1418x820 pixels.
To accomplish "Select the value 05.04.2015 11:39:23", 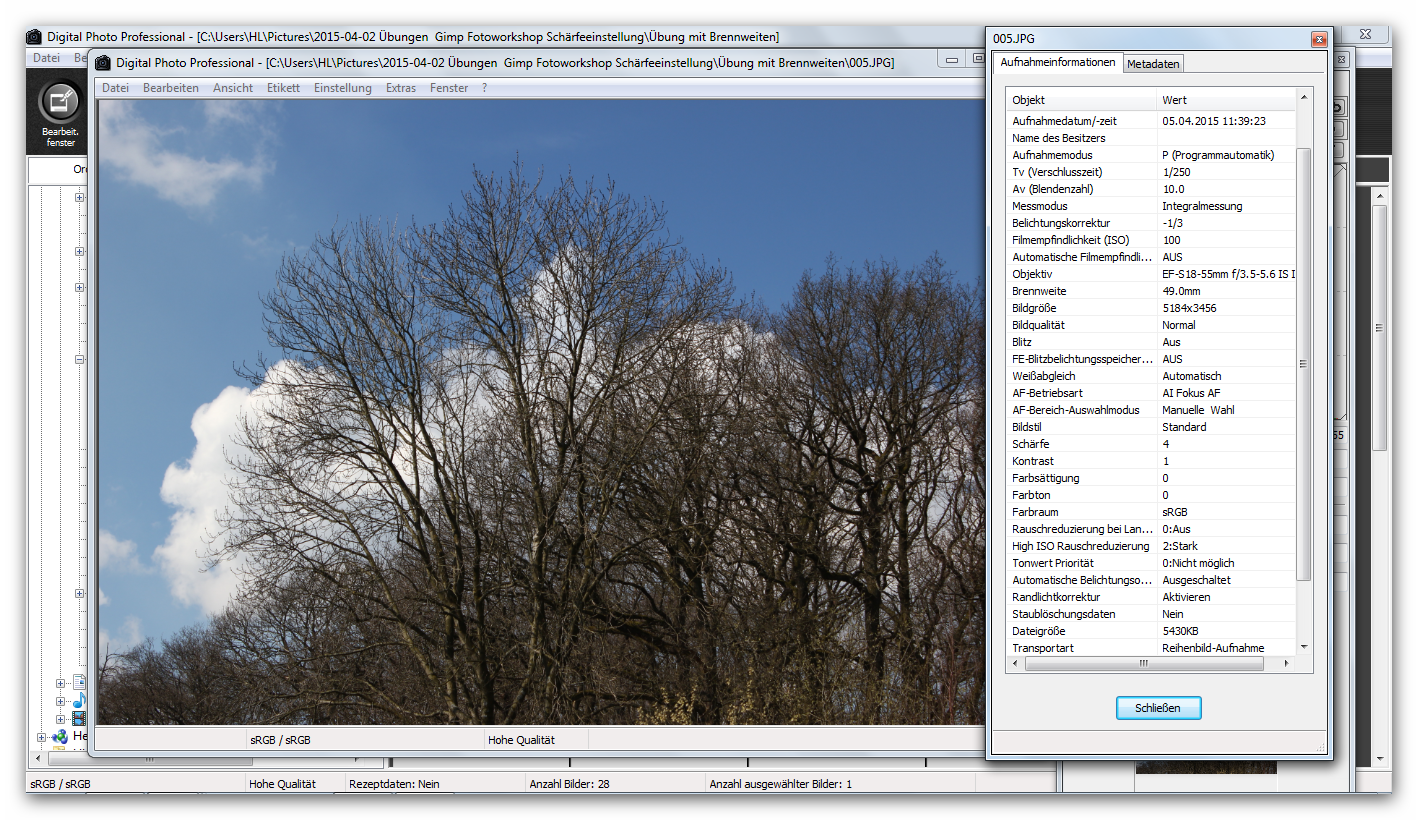I will [1214, 121].
